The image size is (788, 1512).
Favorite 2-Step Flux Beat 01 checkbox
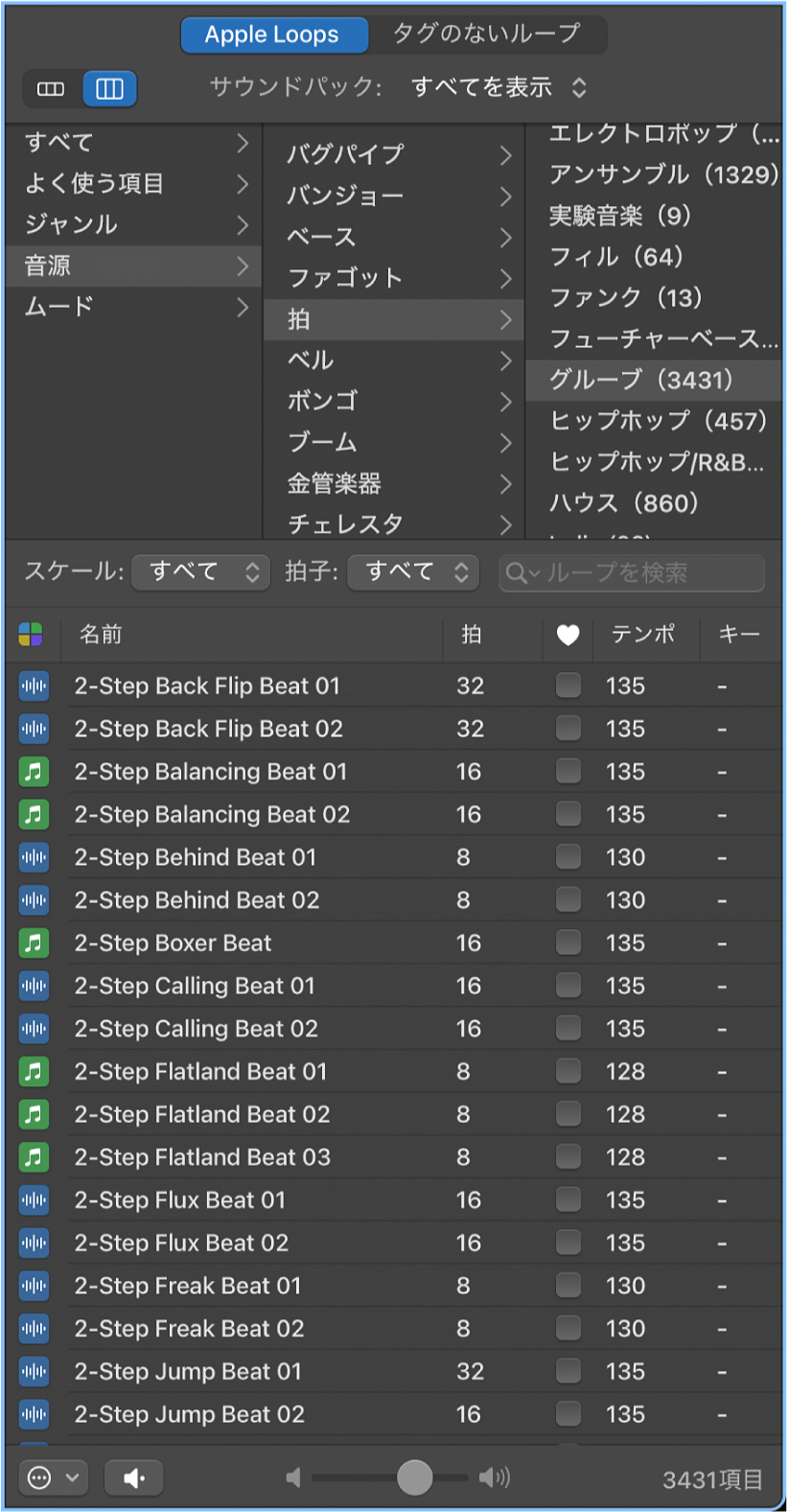568,1199
